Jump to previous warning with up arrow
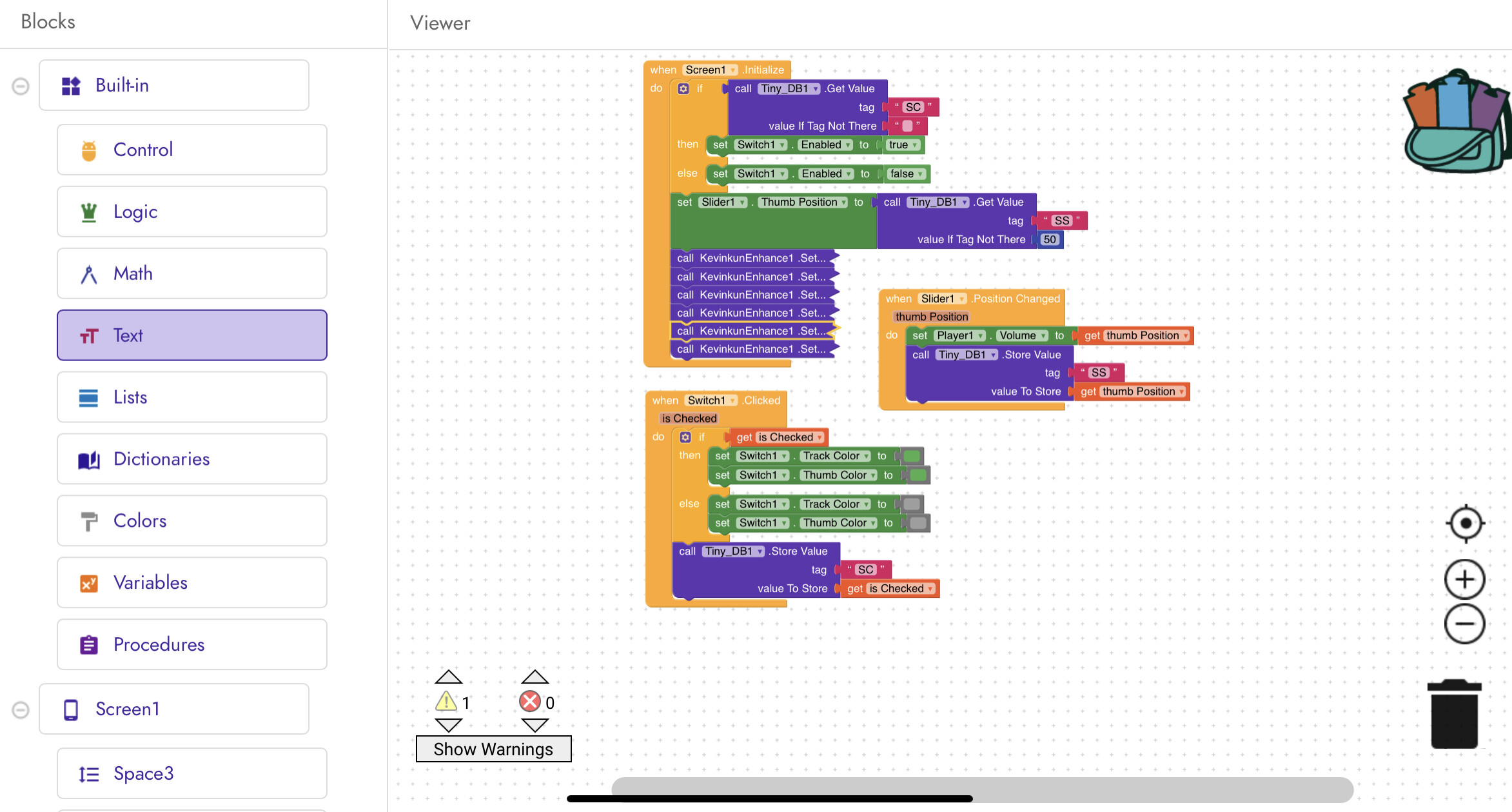 click(x=448, y=677)
